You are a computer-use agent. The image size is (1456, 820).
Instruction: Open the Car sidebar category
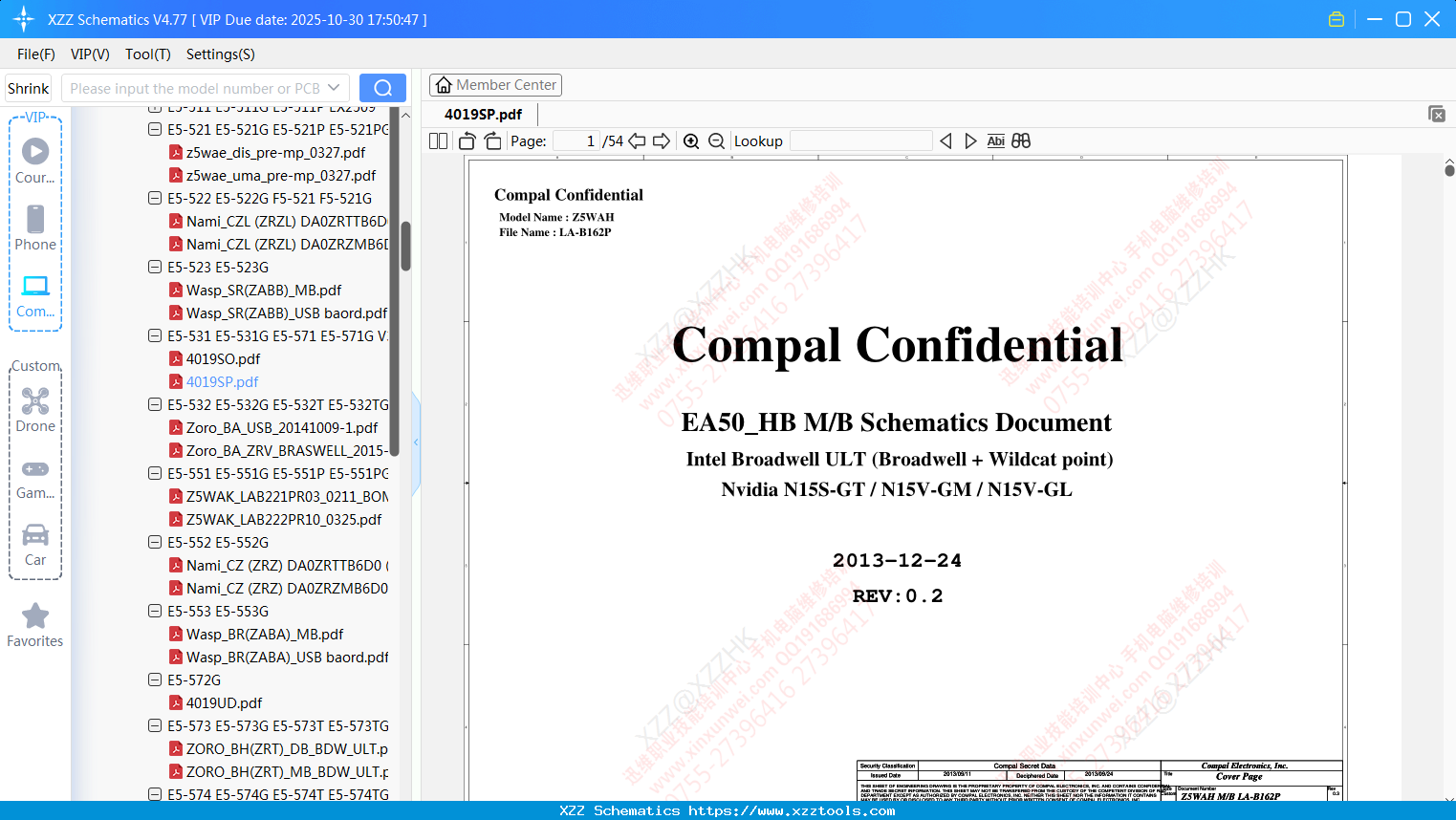tap(35, 545)
